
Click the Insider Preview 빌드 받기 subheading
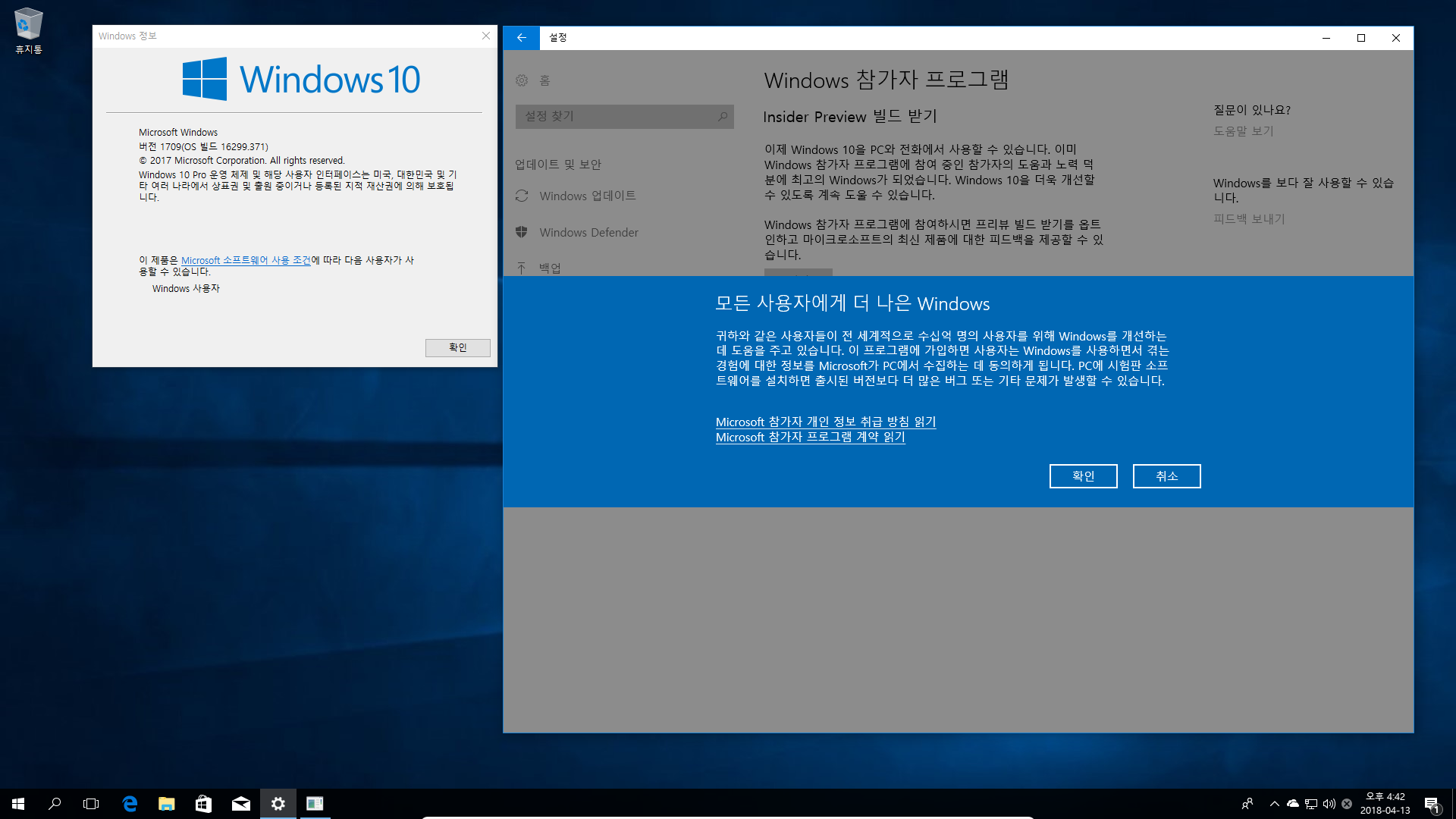850,116
